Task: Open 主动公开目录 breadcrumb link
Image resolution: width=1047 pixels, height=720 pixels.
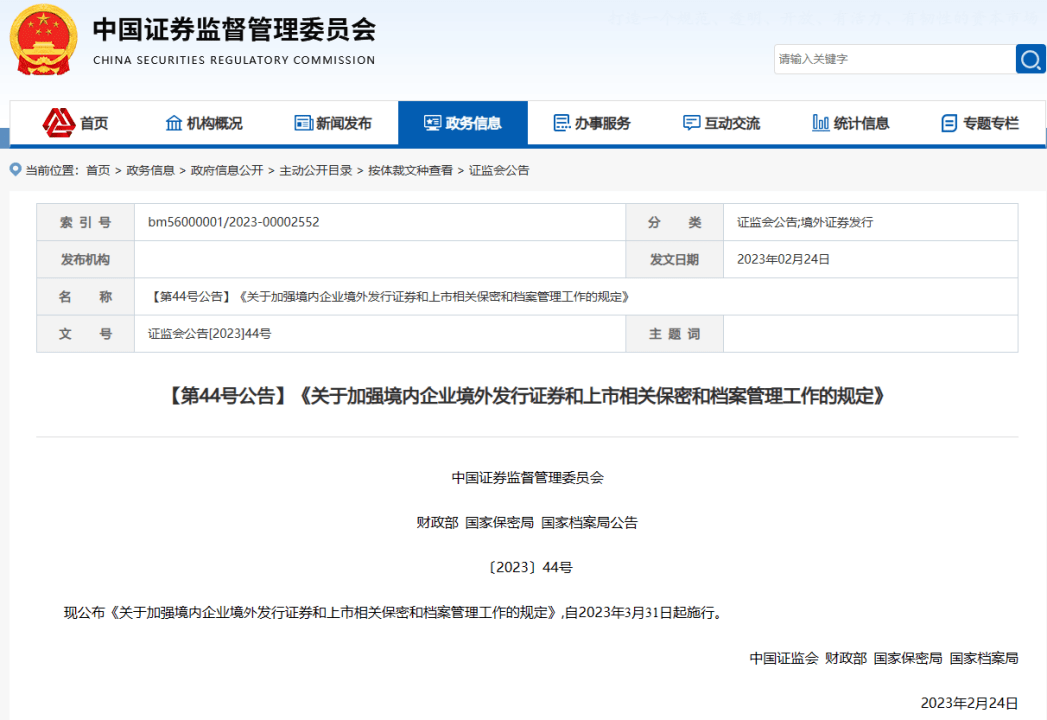Action: tap(316, 170)
